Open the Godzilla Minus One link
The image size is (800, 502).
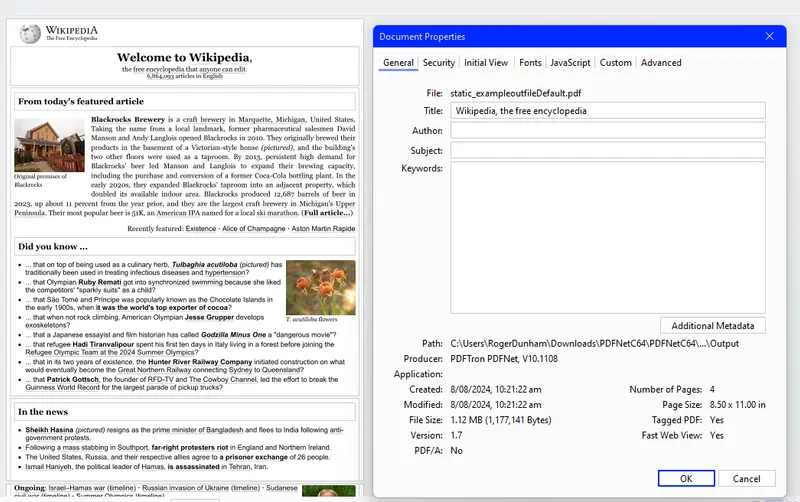point(233,335)
